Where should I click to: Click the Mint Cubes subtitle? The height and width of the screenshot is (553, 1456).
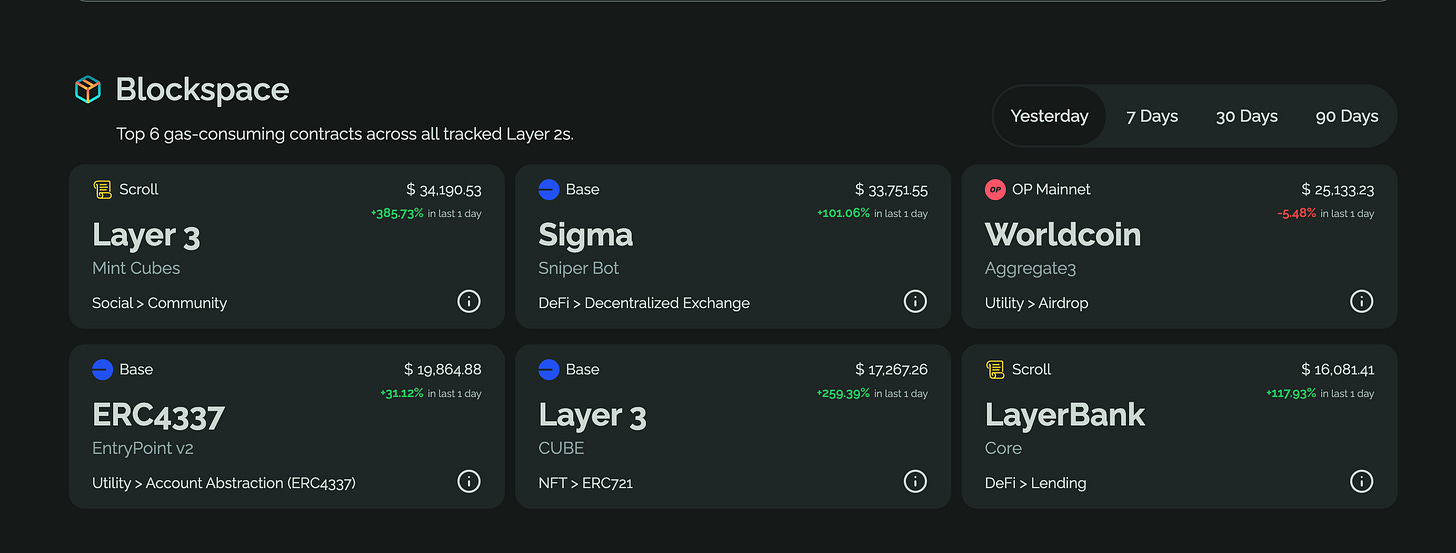tap(136, 268)
